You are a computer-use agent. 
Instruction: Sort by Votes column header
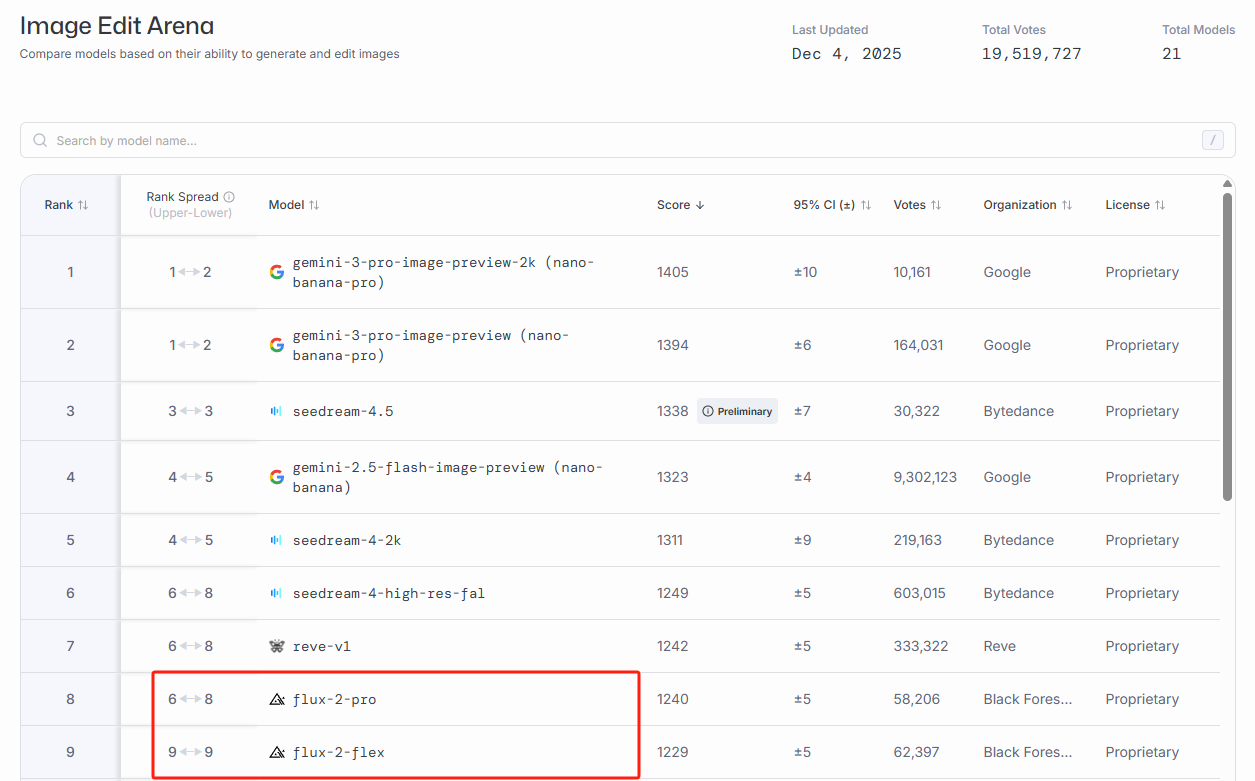(x=916, y=205)
